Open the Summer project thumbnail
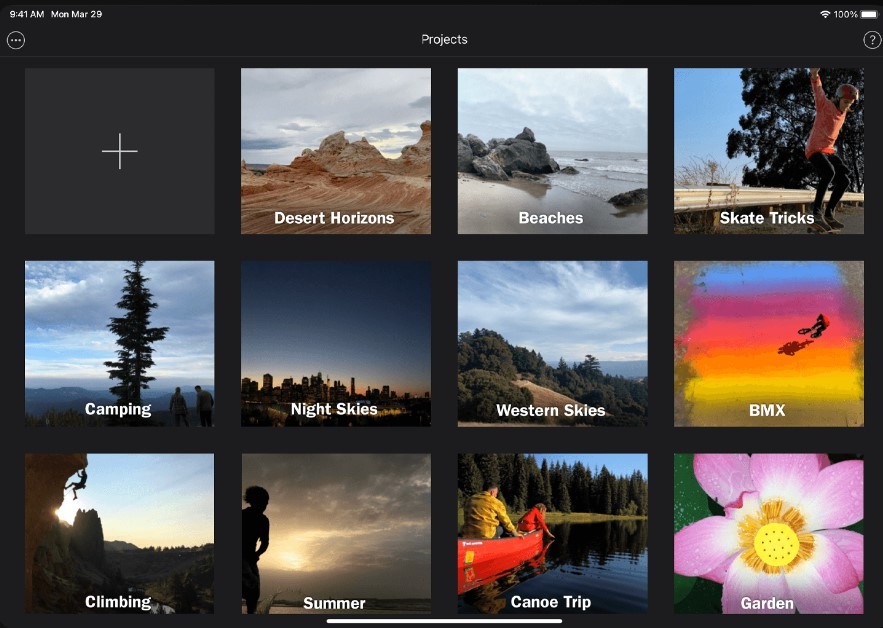This screenshot has width=883, height=628. 336,533
